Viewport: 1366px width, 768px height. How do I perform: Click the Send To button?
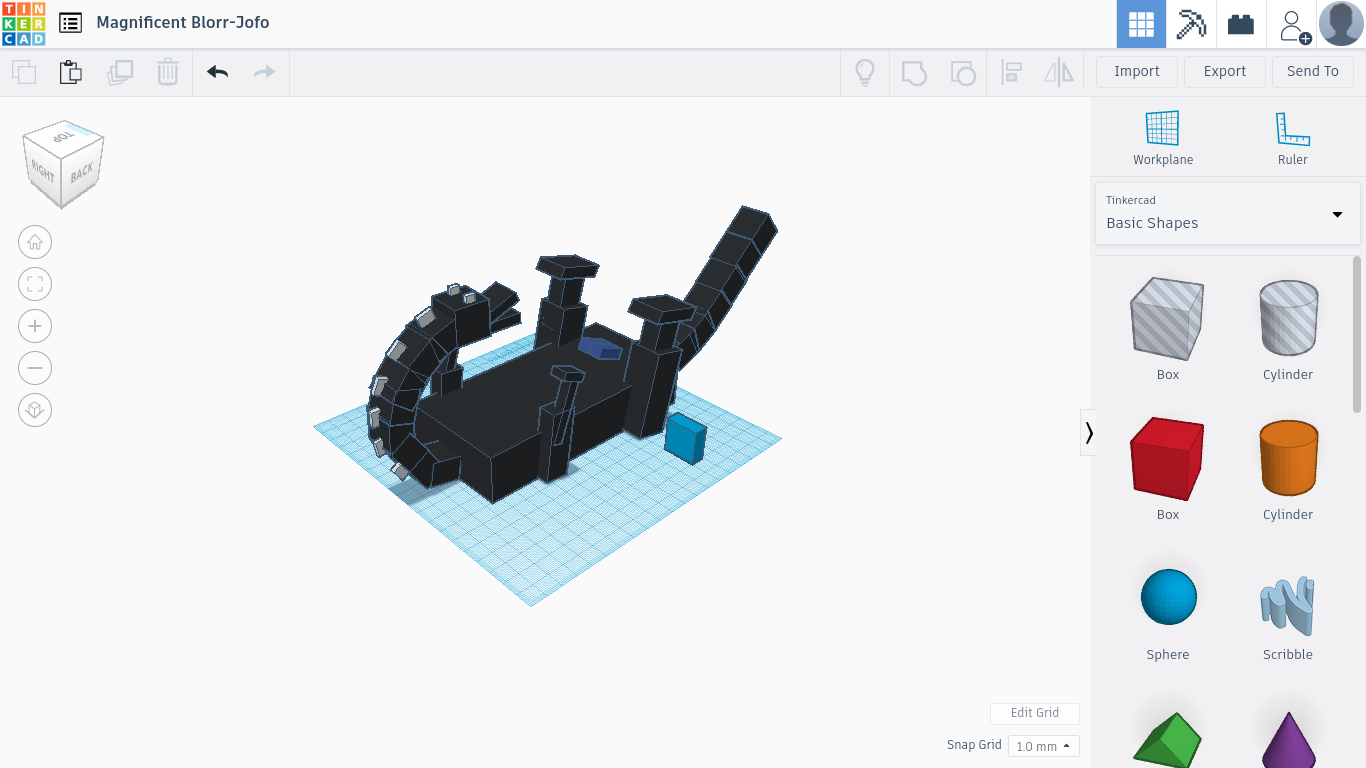coord(1312,71)
